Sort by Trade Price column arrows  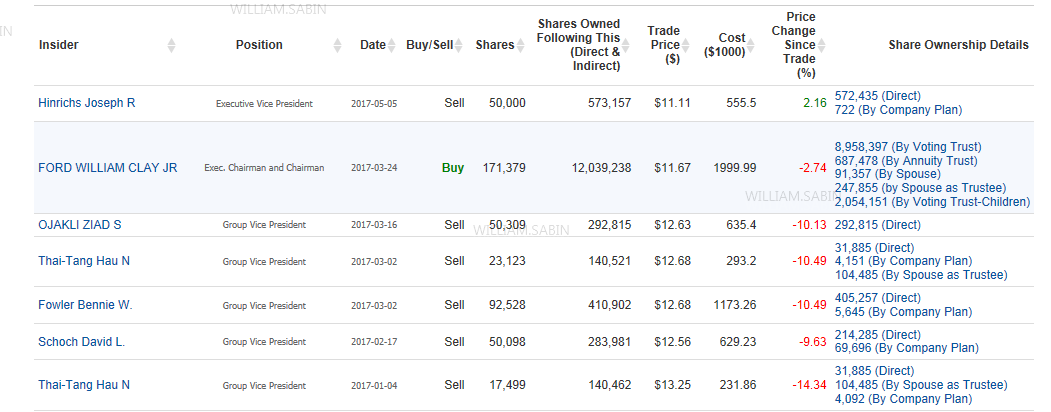coord(686,45)
